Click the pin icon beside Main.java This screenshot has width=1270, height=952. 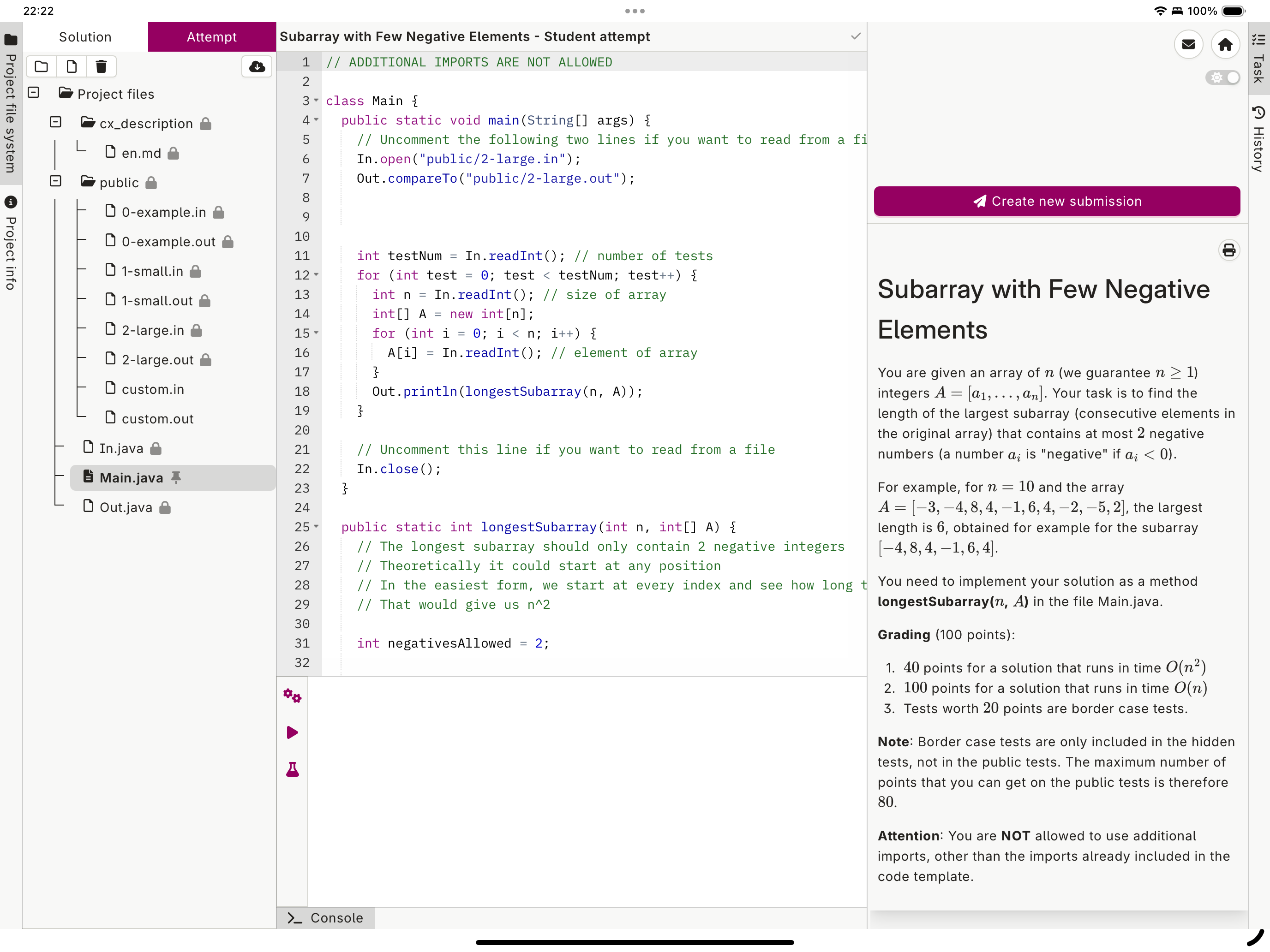tap(176, 477)
